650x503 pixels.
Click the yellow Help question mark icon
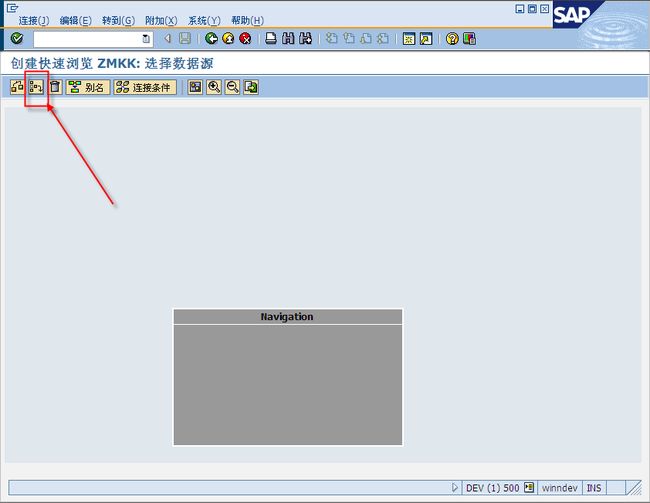[452, 39]
